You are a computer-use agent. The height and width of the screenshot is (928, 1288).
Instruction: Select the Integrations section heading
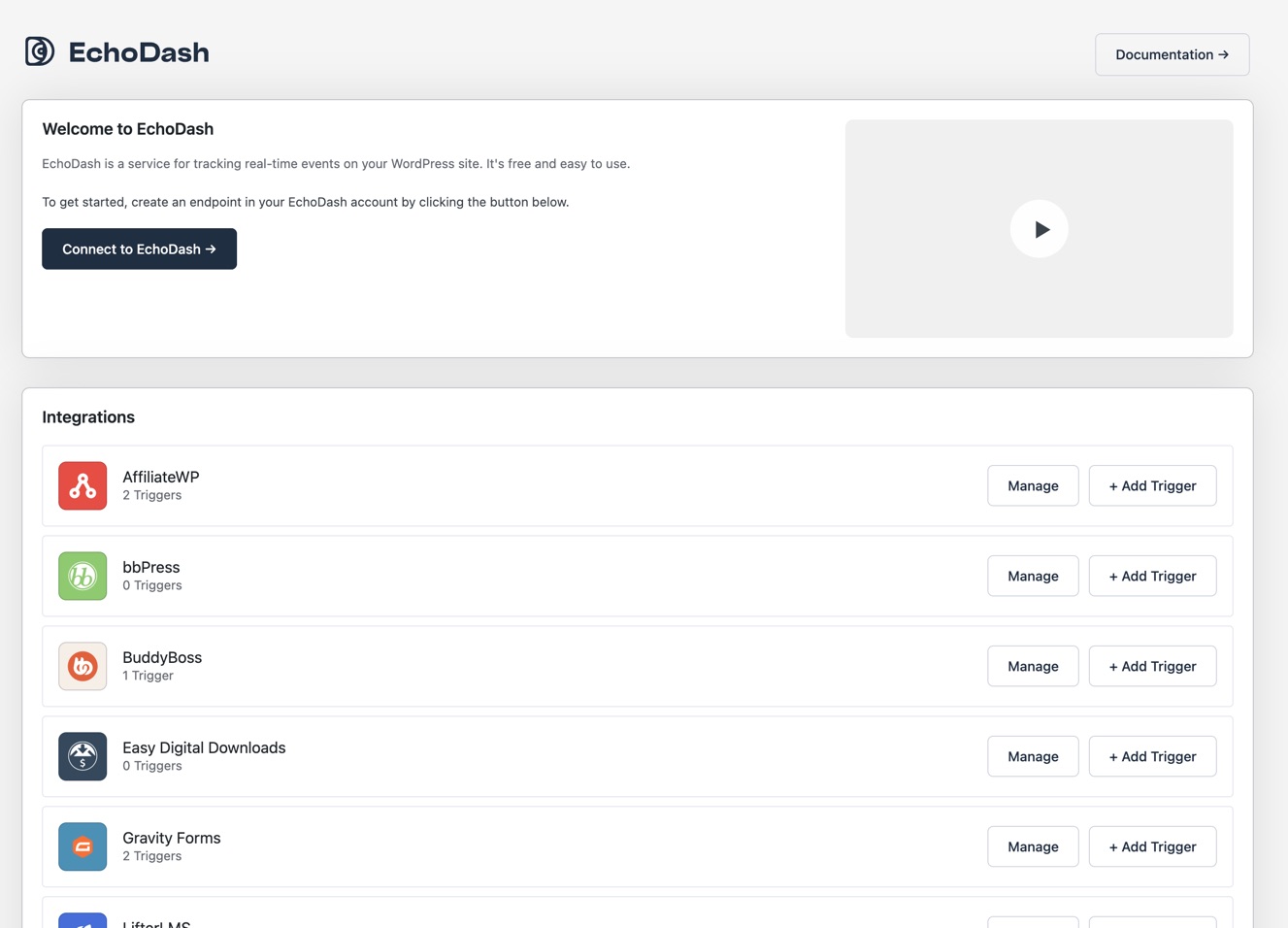(x=87, y=416)
